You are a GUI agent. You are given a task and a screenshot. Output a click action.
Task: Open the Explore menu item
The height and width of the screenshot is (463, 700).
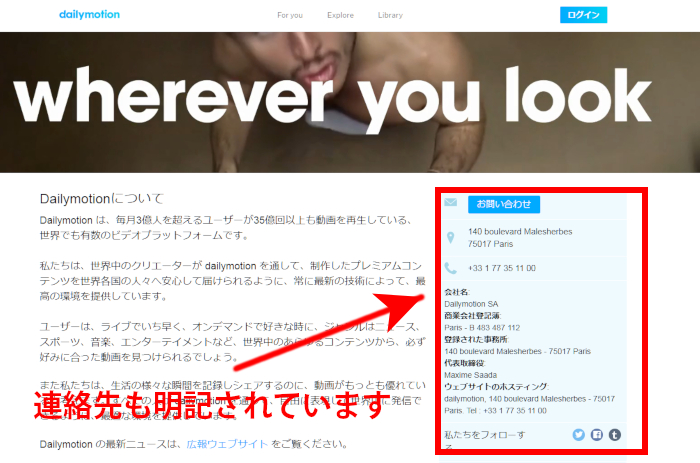pyautogui.click(x=340, y=15)
